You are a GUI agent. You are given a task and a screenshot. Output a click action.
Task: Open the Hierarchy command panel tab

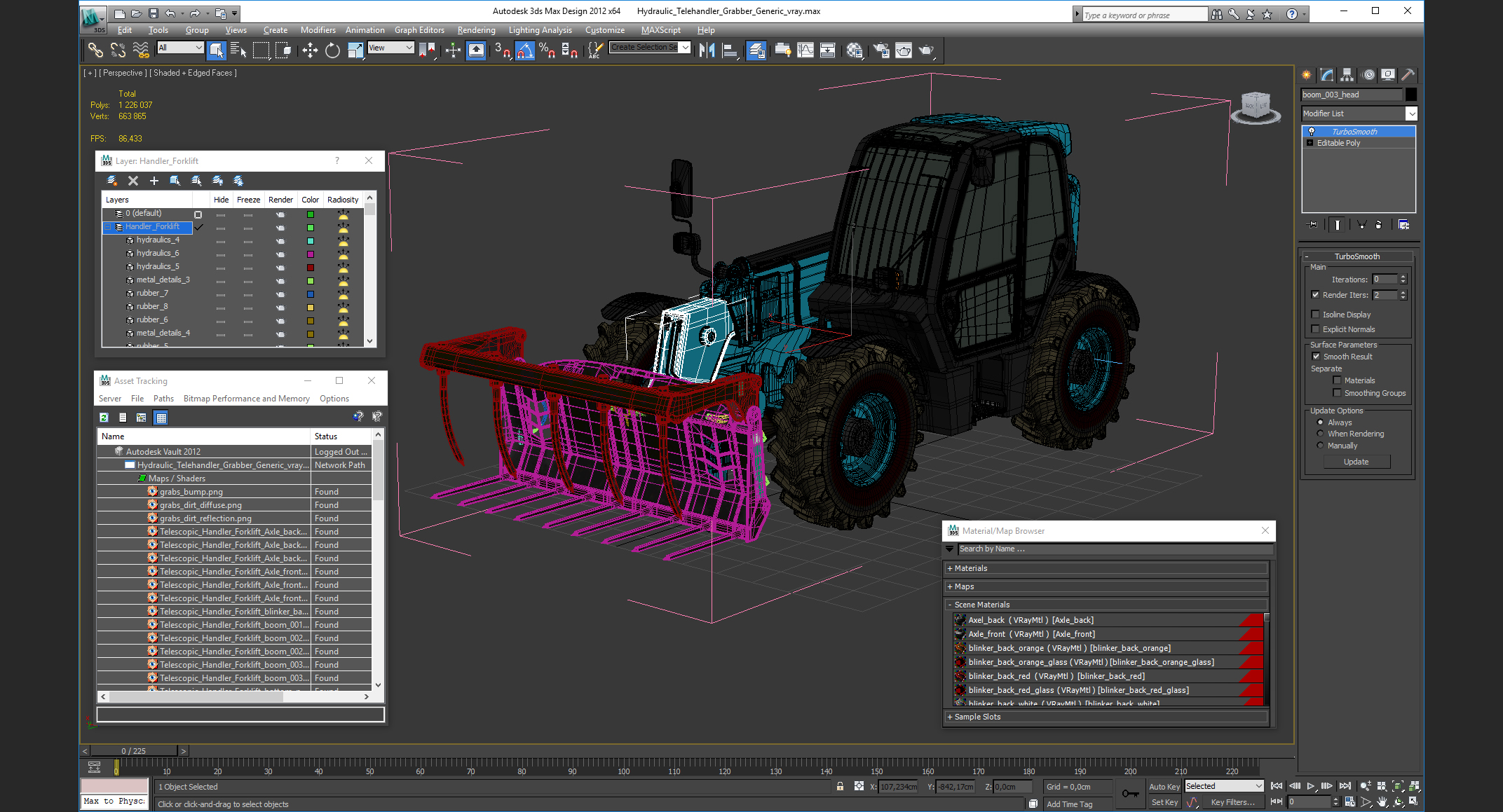click(x=1347, y=75)
